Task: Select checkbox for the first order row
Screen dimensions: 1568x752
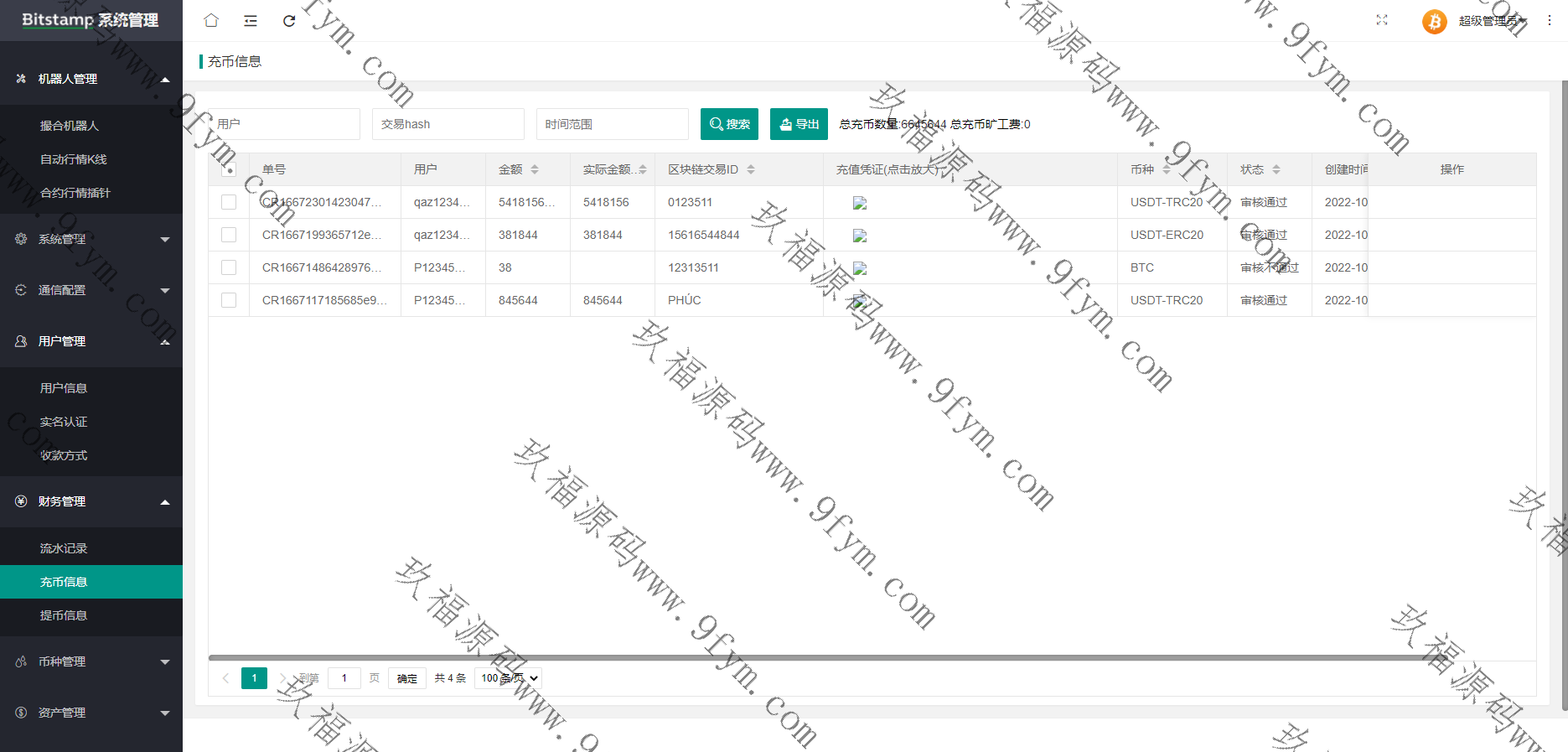Action: click(229, 202)
